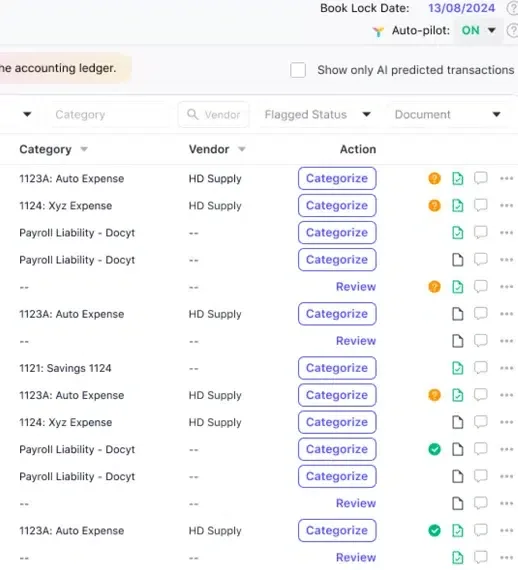Open three-dot menu on flagged 1124: Xyz Expense row

(506, 206)
